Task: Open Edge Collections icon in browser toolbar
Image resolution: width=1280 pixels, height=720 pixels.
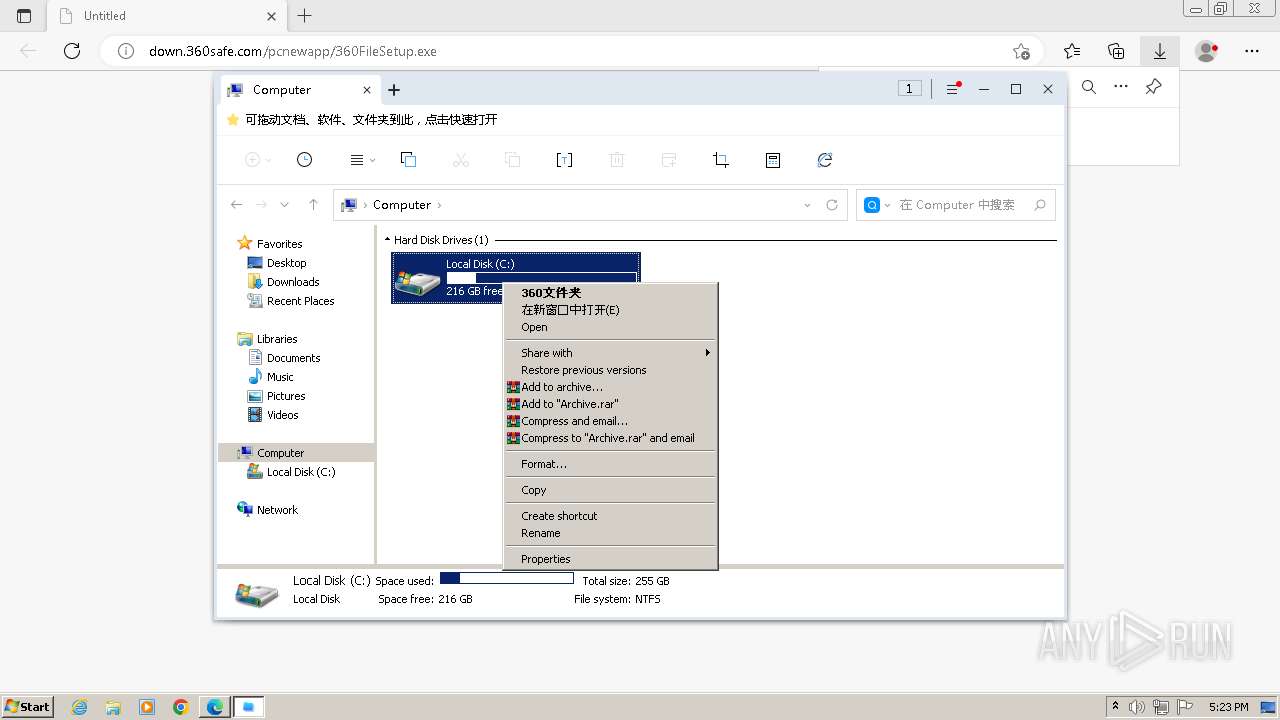Action: [1116, 51]
